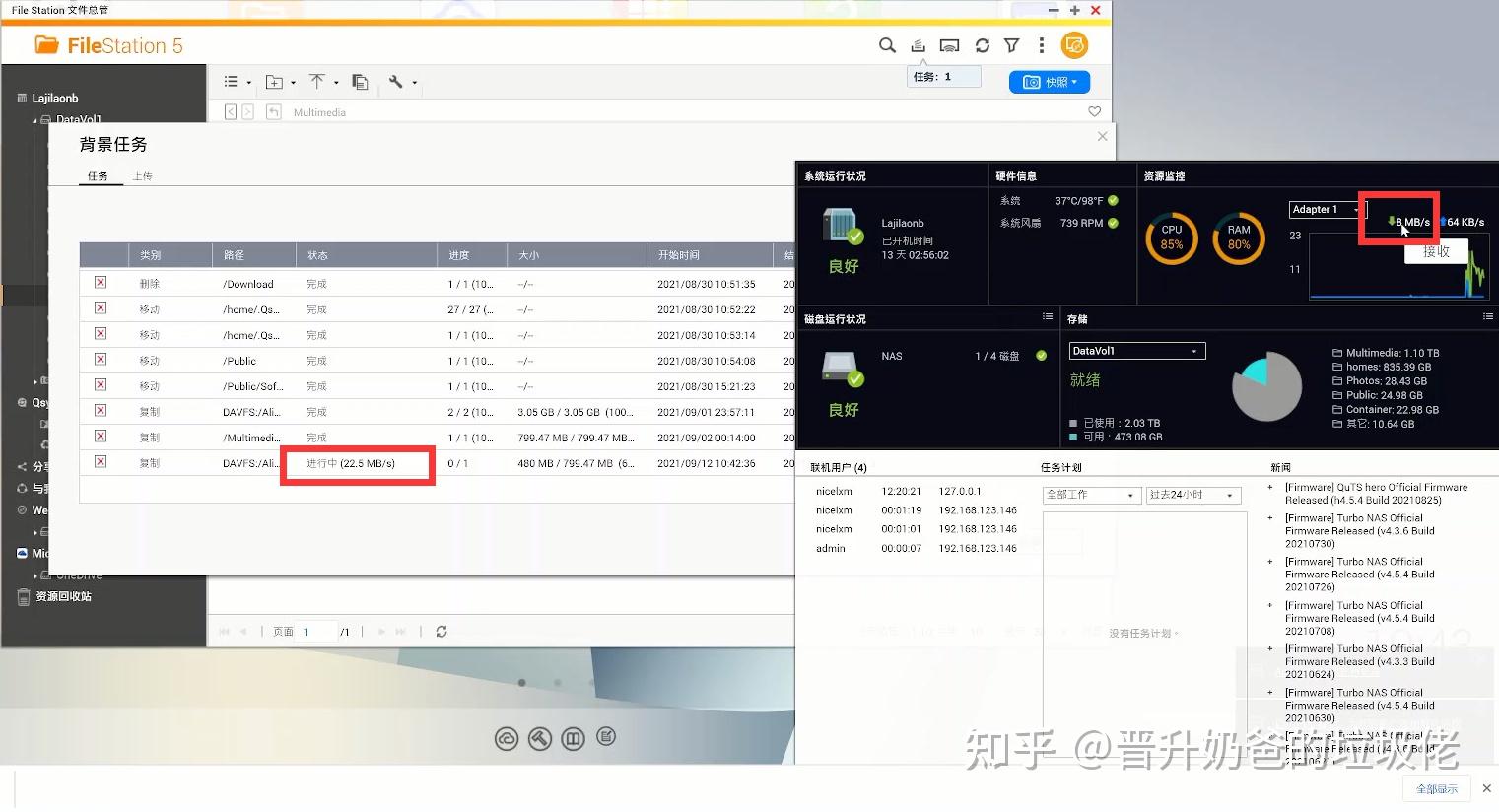The image size is (1499, 812).
Task: Sort by the 大小 column header
Action: tap(577, 255)
